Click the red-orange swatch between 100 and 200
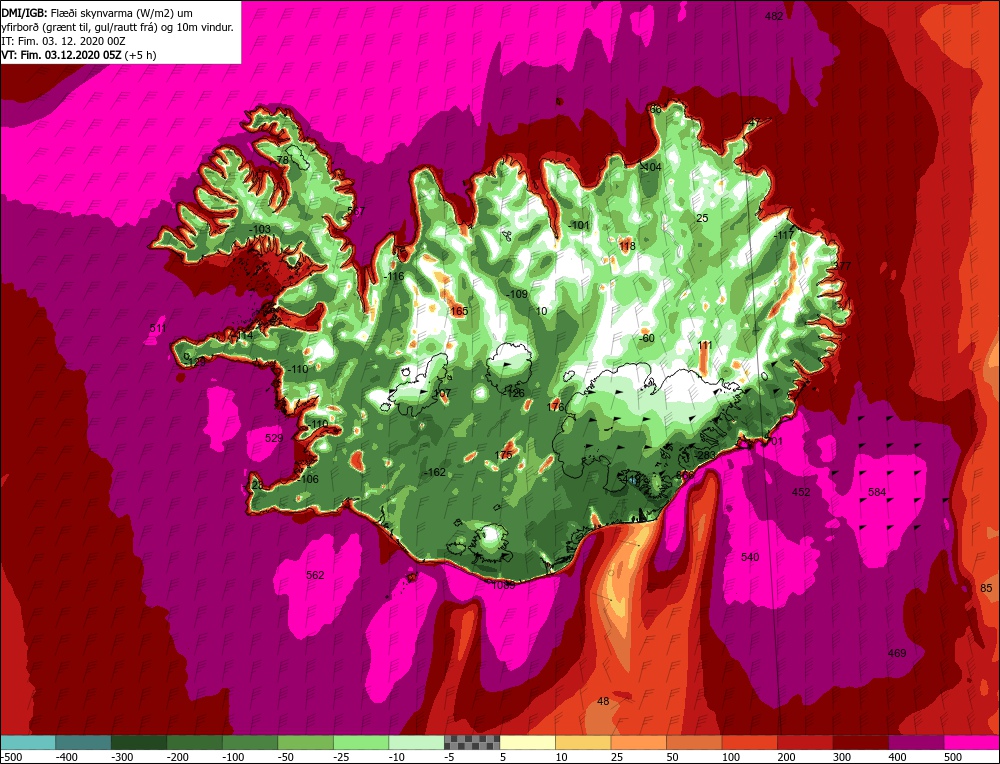Image resolution: width=1000 pixels, height=764 pixels. tap(749, 742)
